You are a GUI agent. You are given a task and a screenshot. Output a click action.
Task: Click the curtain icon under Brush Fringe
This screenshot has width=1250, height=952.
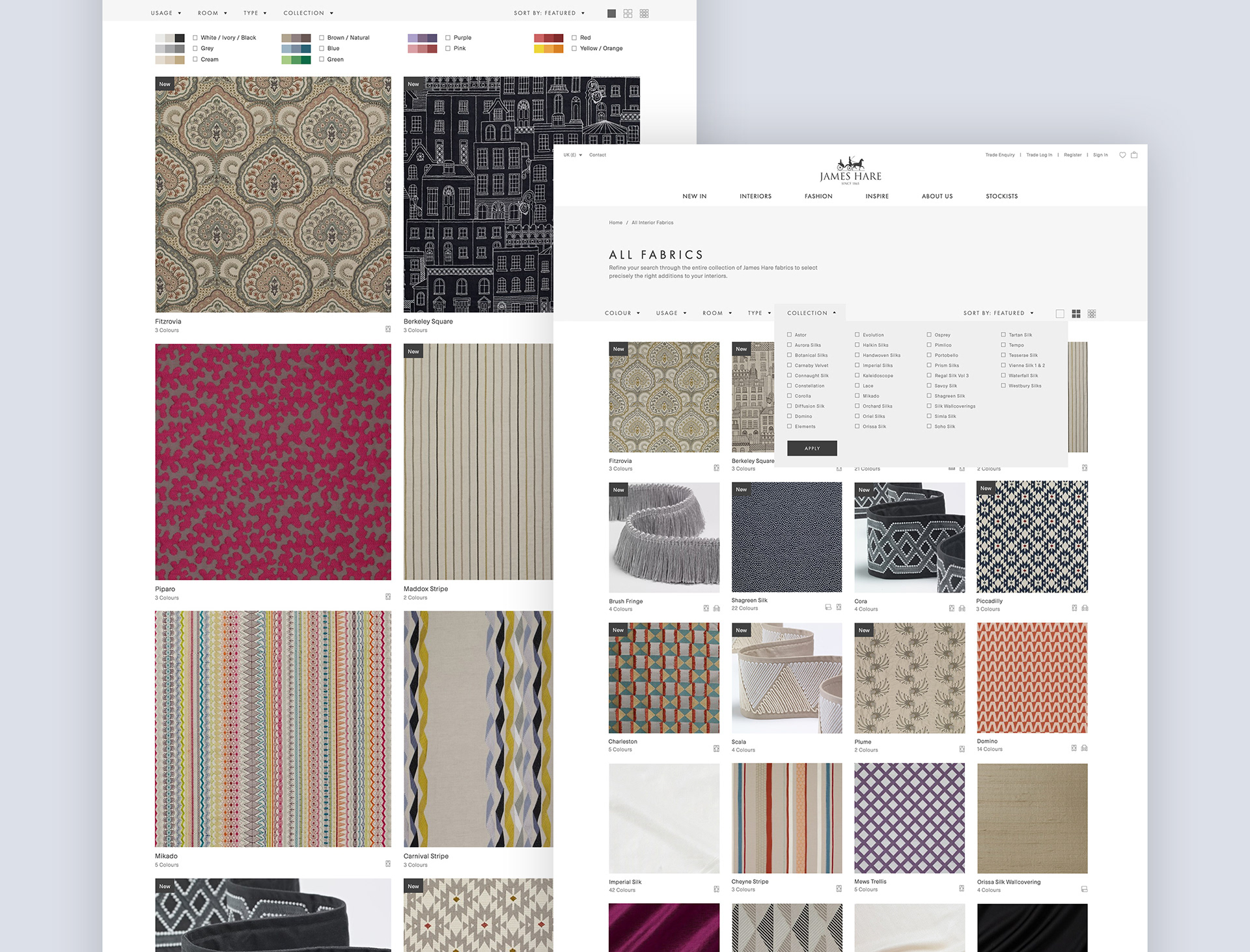706,608
